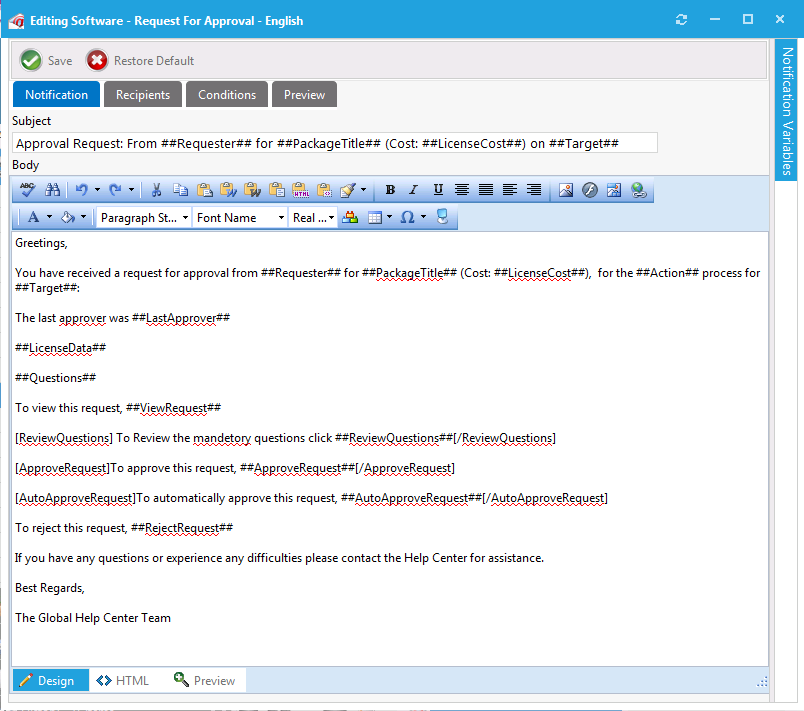
Task: Click the Restore Default red X icon
Action: pyautogui.click(x=97, y=61)
